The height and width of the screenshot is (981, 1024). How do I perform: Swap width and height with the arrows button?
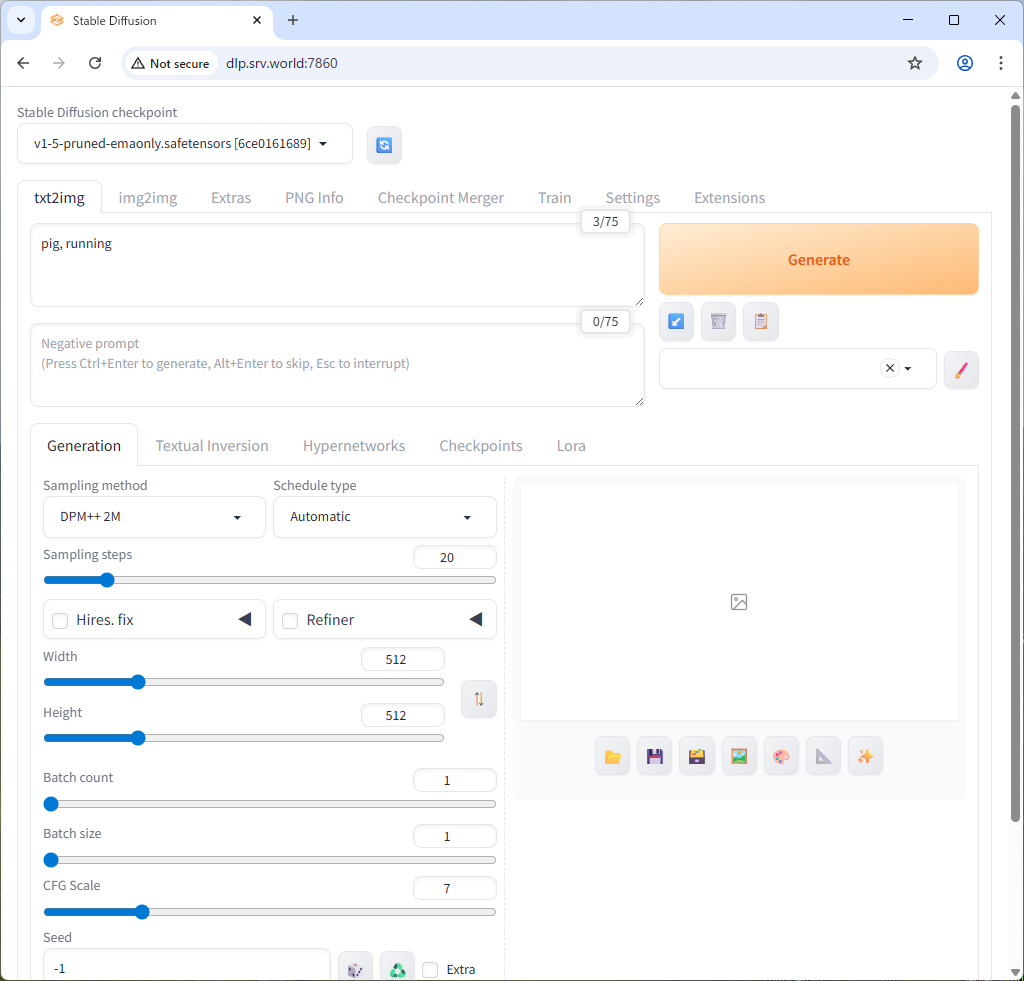click(478, 699)
